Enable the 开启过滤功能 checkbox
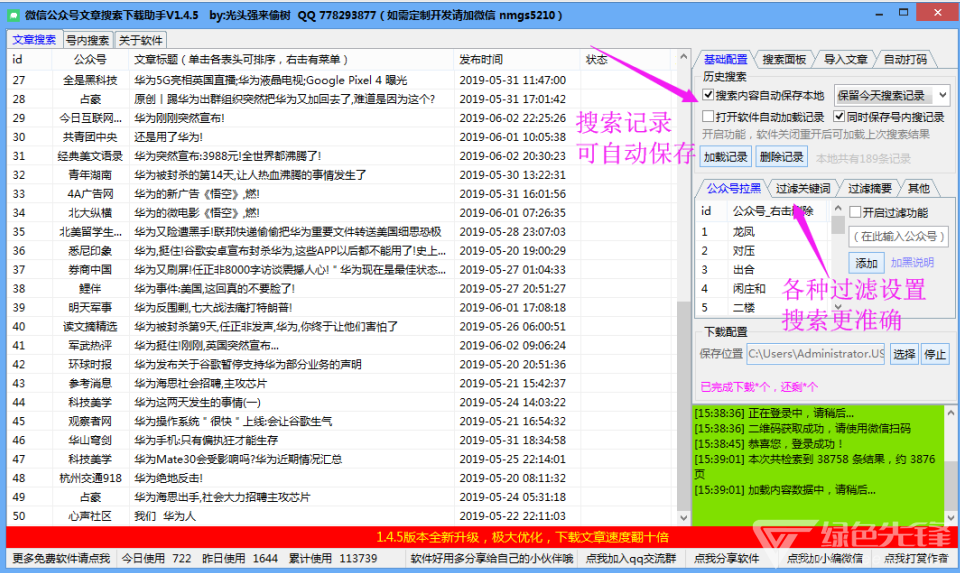Screen dimensions: 960x573 tap(855, 212)
